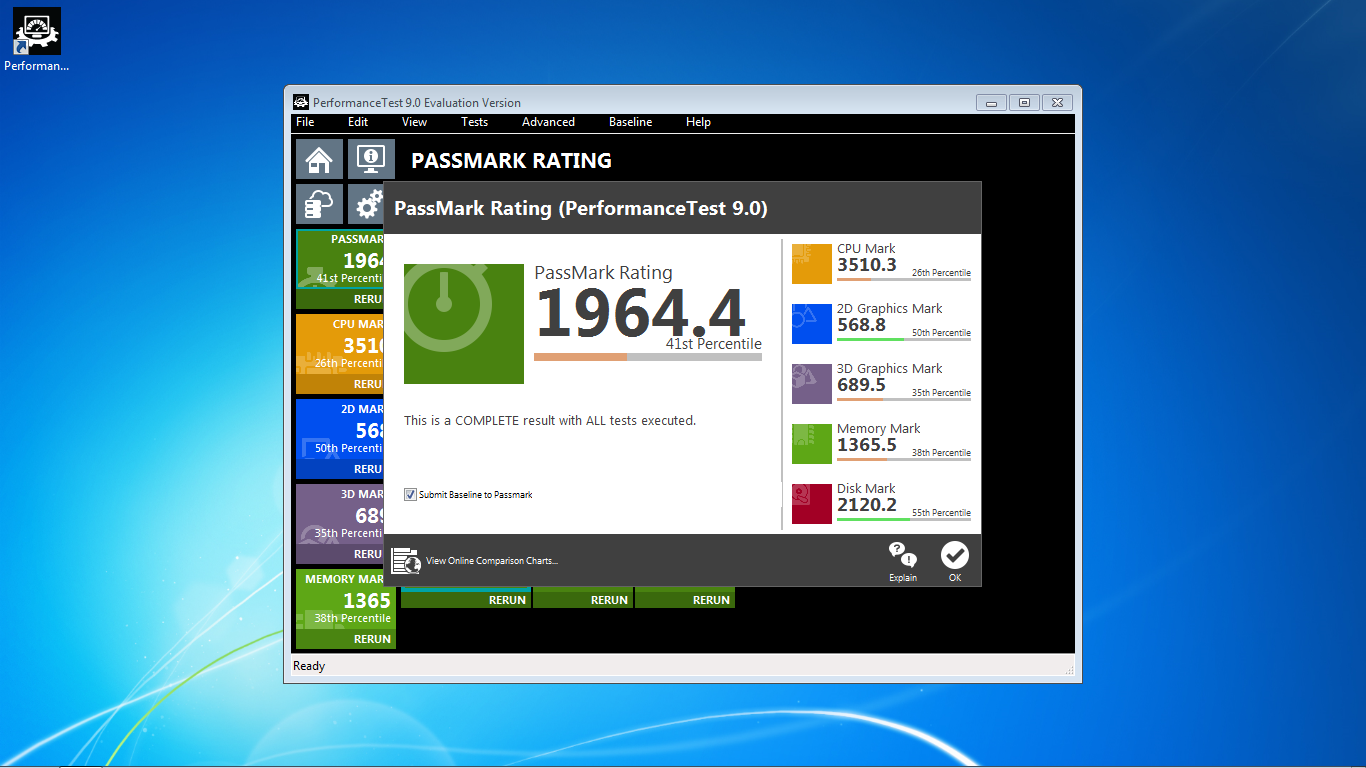Click the 2D Graphics Mark percentile bar

pos(904,339)
